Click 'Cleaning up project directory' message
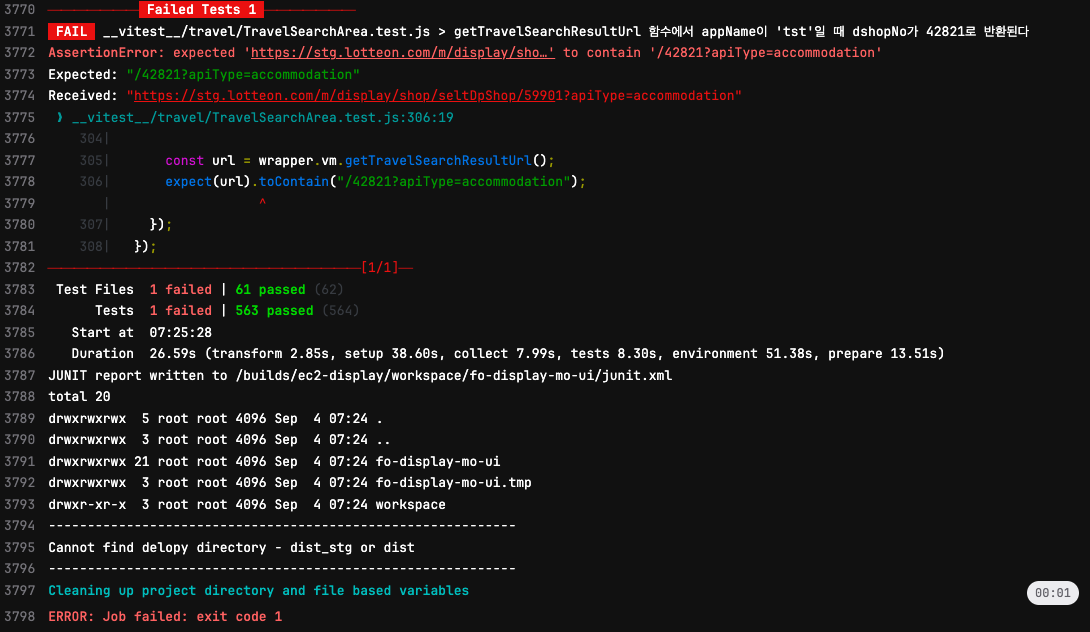 pyautogui.click(x=259, y=590)
